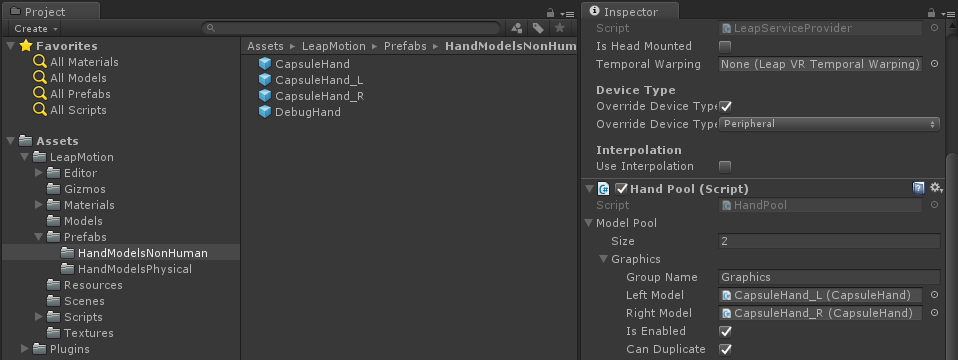Viewport: 958px width, 360px height.
Task: Select the HandModelsNonHuman folder
Action: pyautogui.click(x=121, y=253)
